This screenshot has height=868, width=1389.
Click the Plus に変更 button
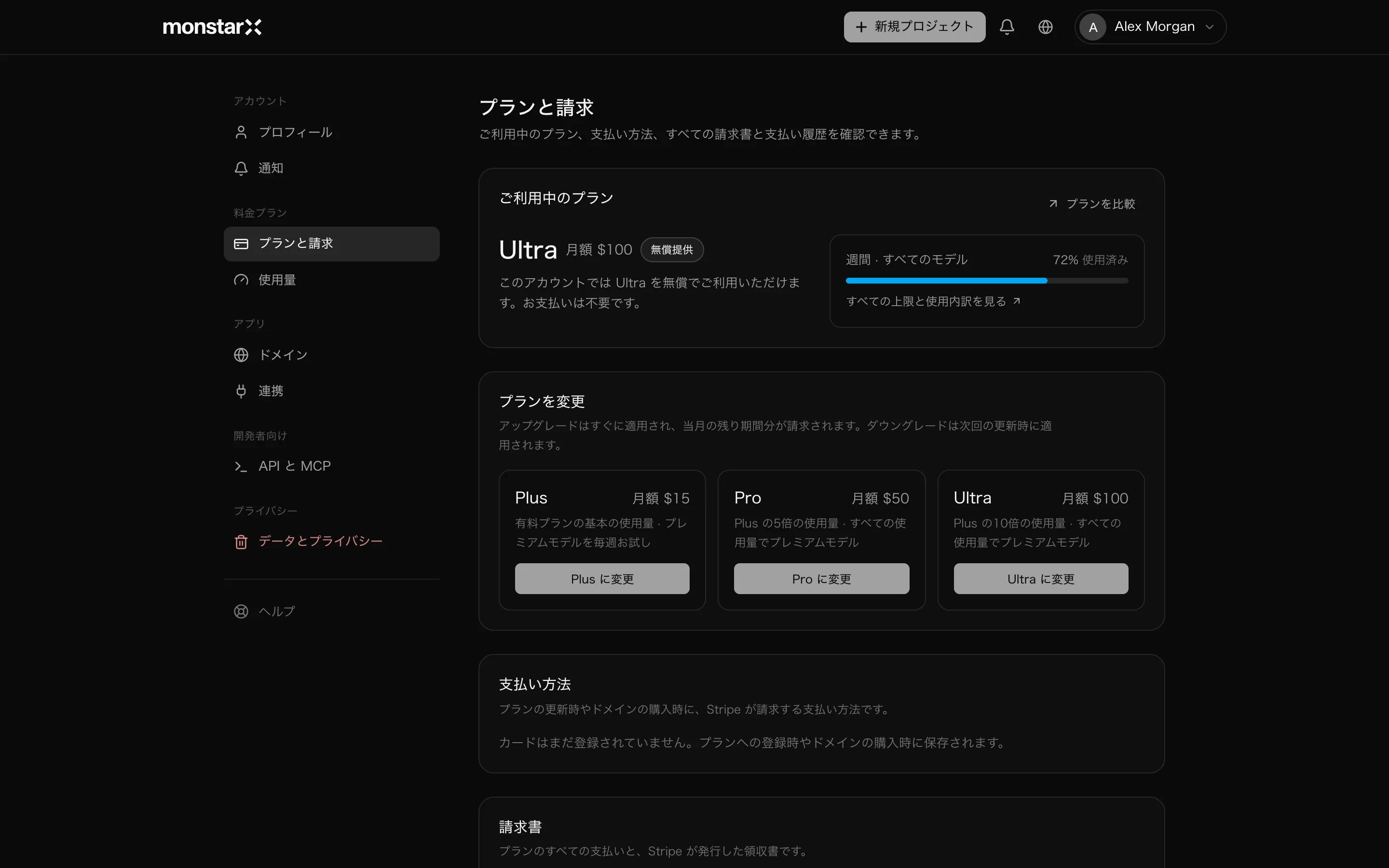coord(602,579)
